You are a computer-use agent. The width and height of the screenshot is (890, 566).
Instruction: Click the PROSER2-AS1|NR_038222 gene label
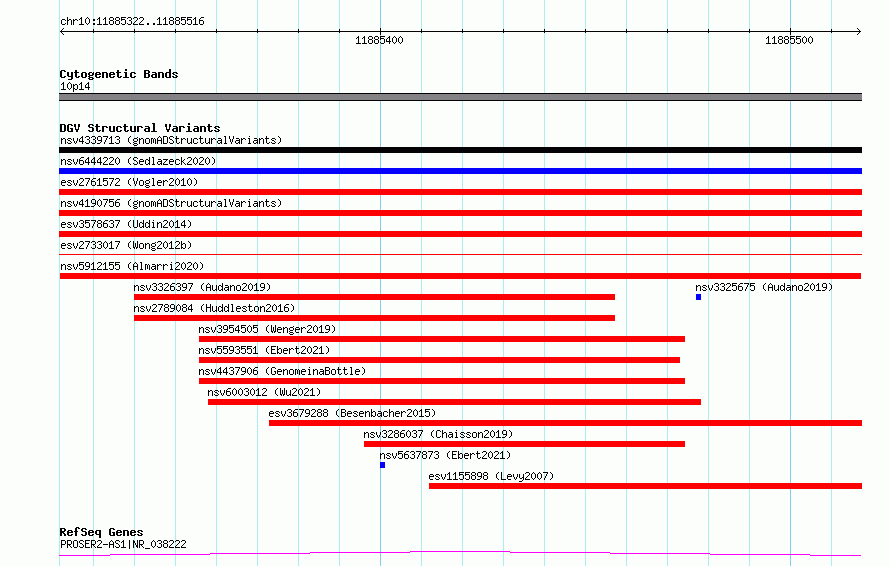[x=123, y=544]
